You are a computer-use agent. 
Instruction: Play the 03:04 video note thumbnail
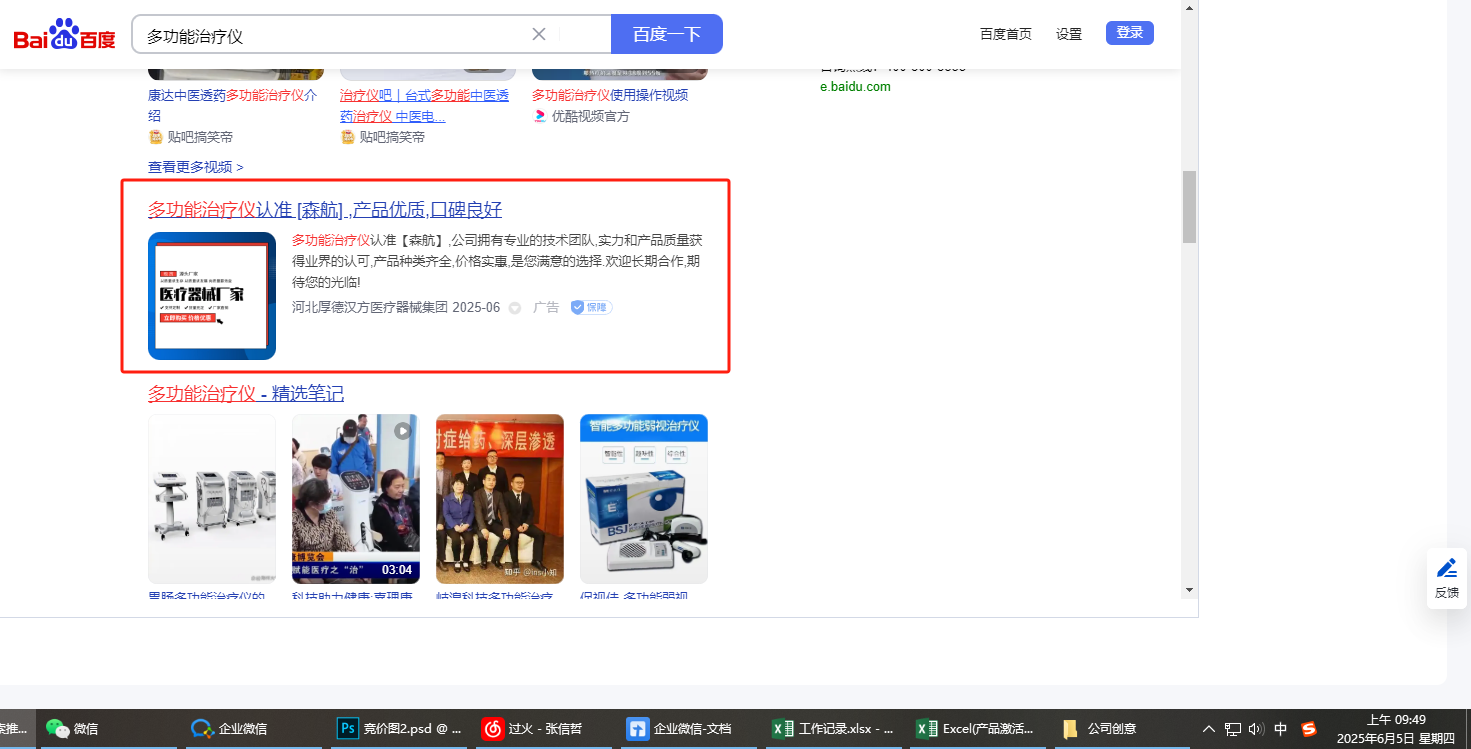coord(356,499)
